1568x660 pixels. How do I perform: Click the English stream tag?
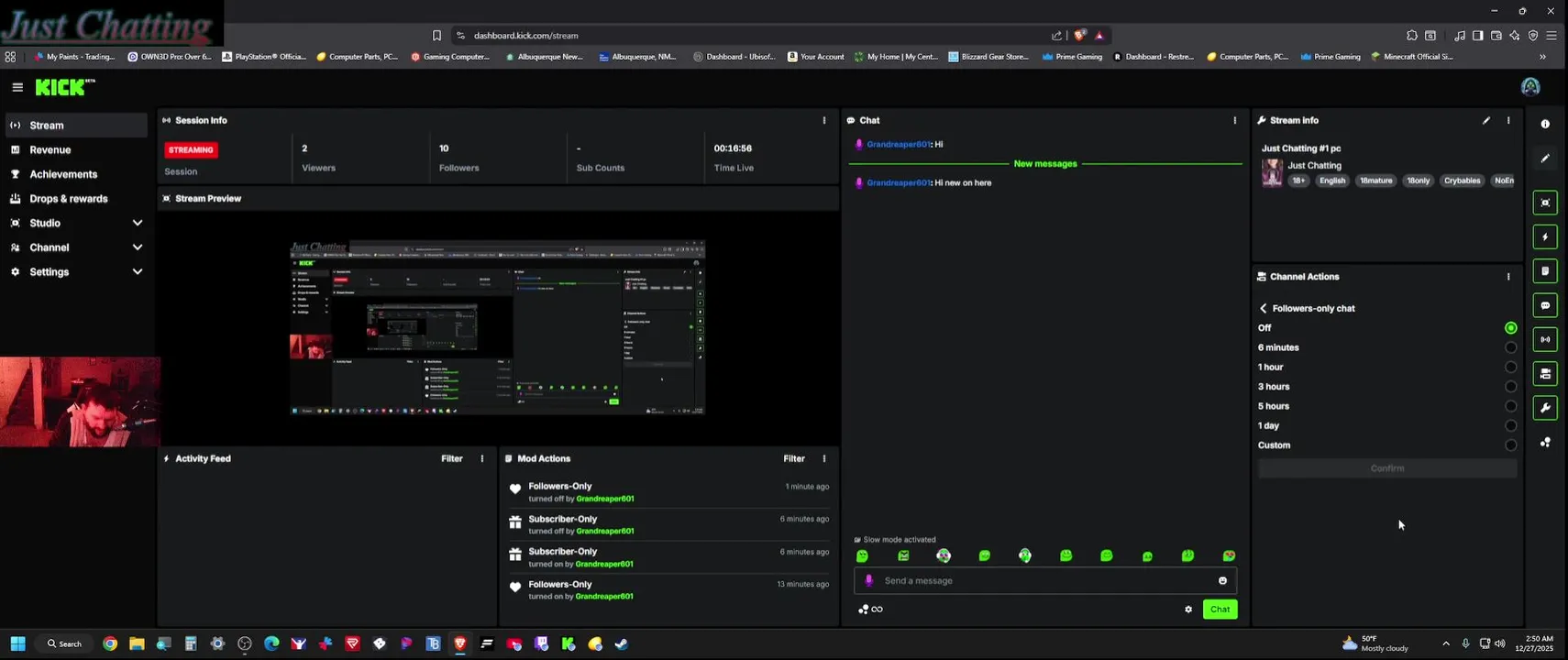(1332, 181)
